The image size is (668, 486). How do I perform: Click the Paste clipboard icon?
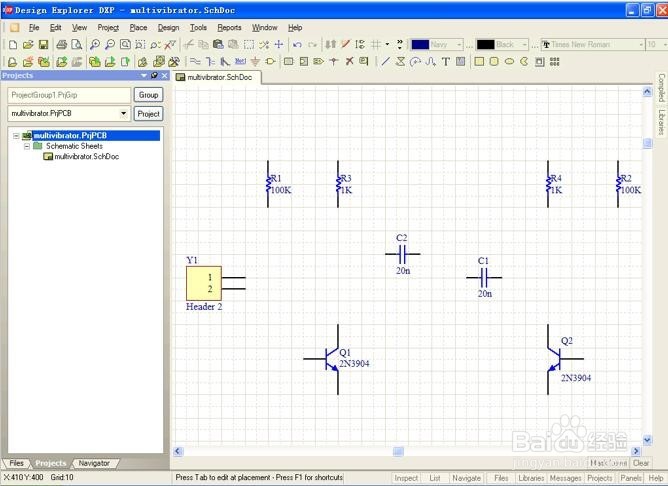[x=219, y=45]
